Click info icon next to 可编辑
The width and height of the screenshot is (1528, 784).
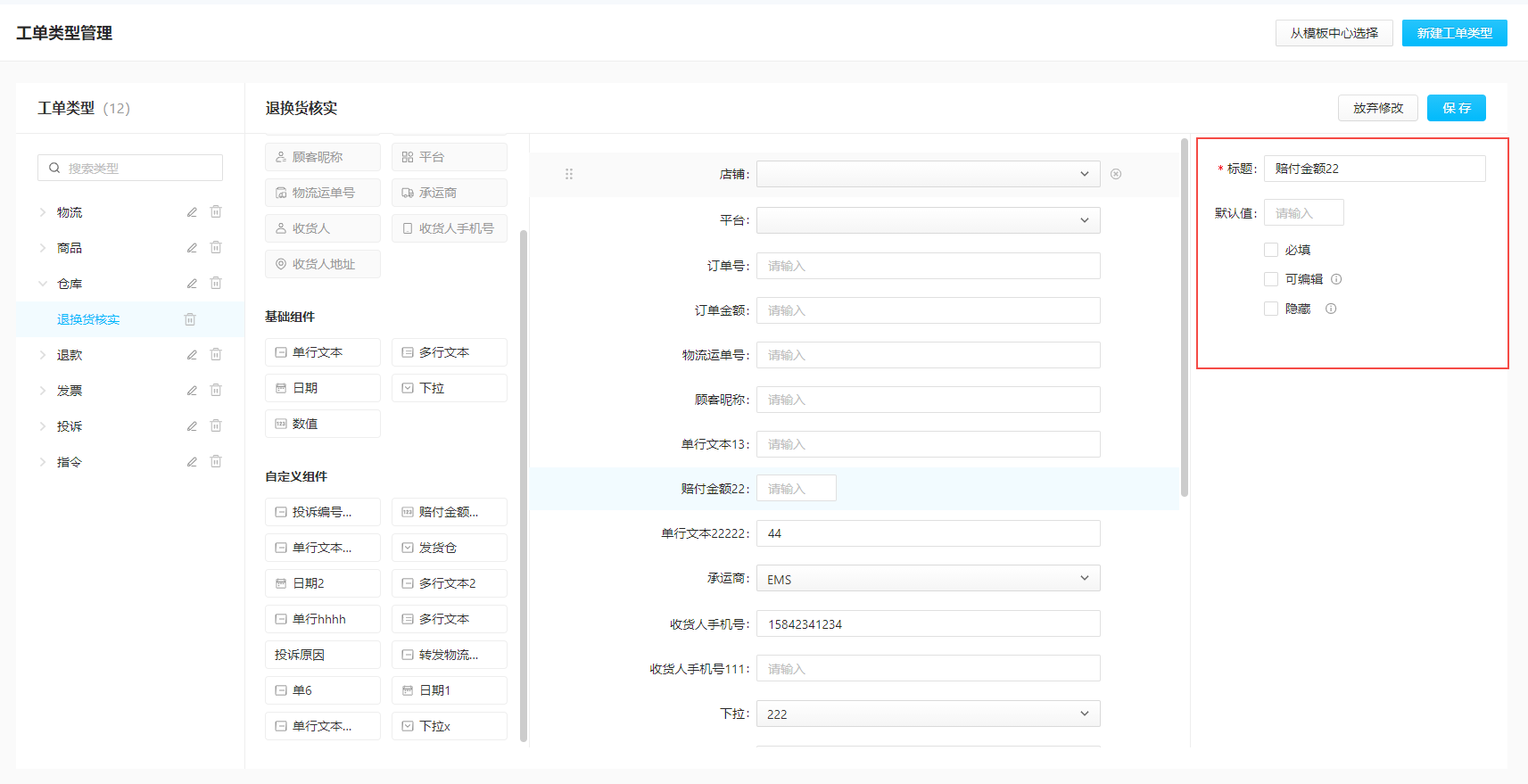[1336, 279]
